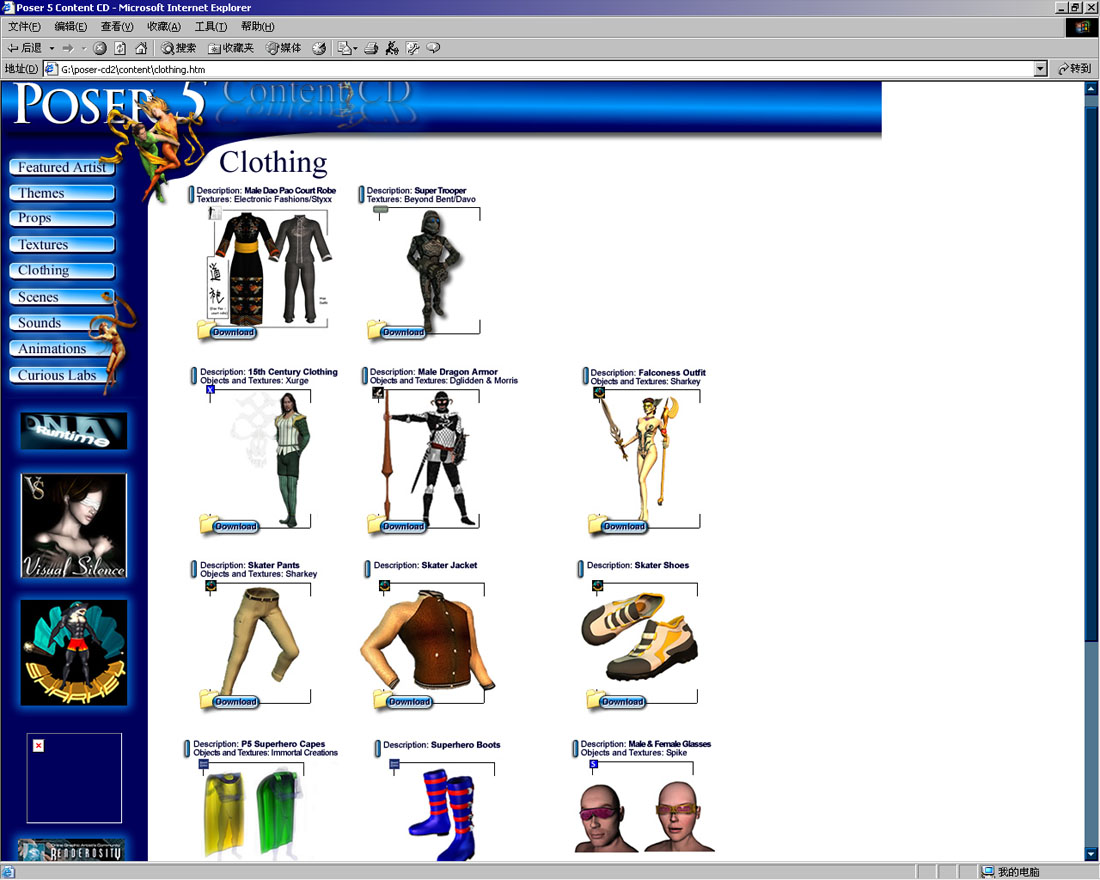The width and height of the screenshot is (1100, 880).
Task: Click the scrollbar down arrow
Action: (x=1091, y=854)
